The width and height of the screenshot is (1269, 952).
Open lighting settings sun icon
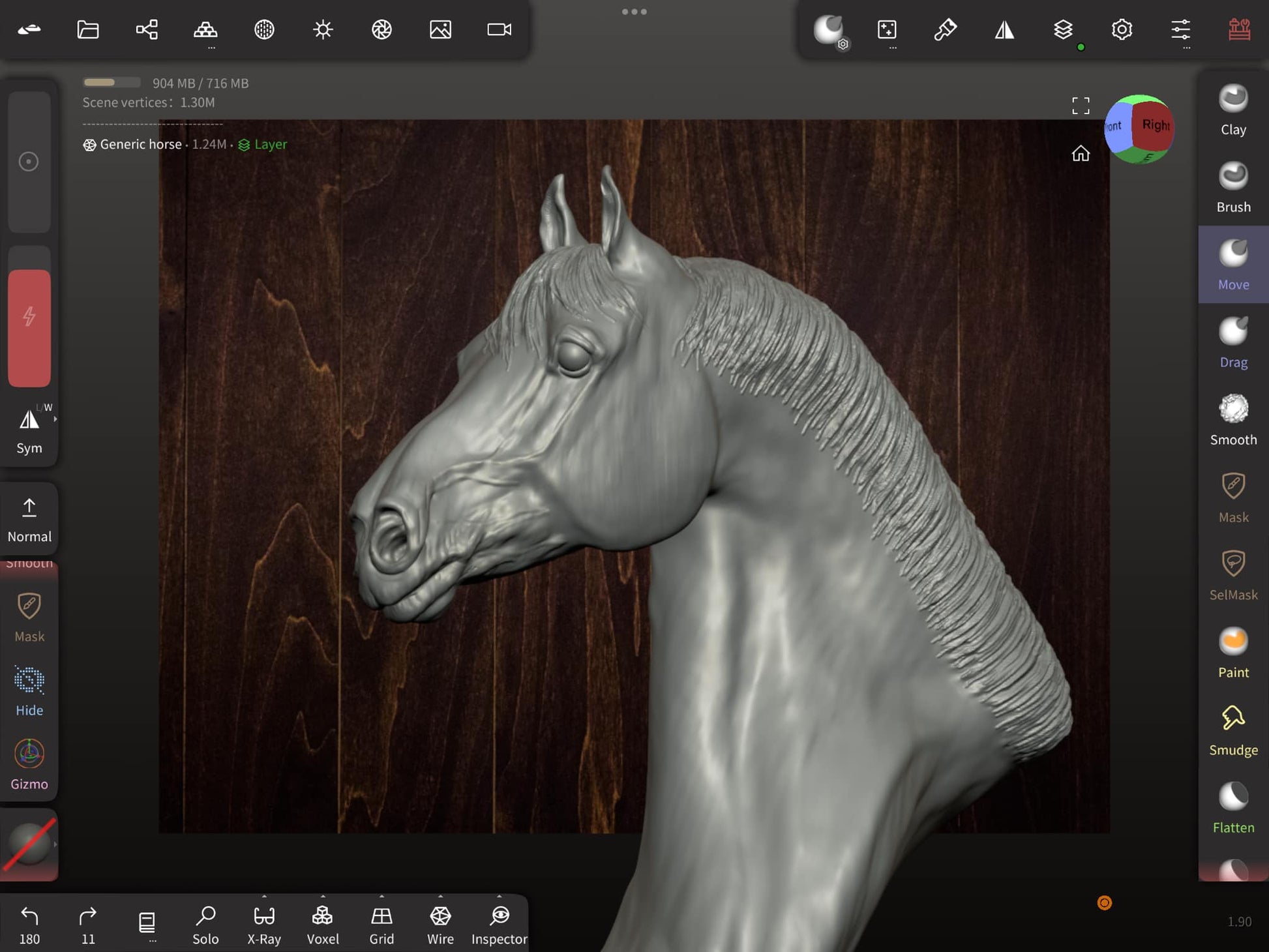(x=323, y=29)
